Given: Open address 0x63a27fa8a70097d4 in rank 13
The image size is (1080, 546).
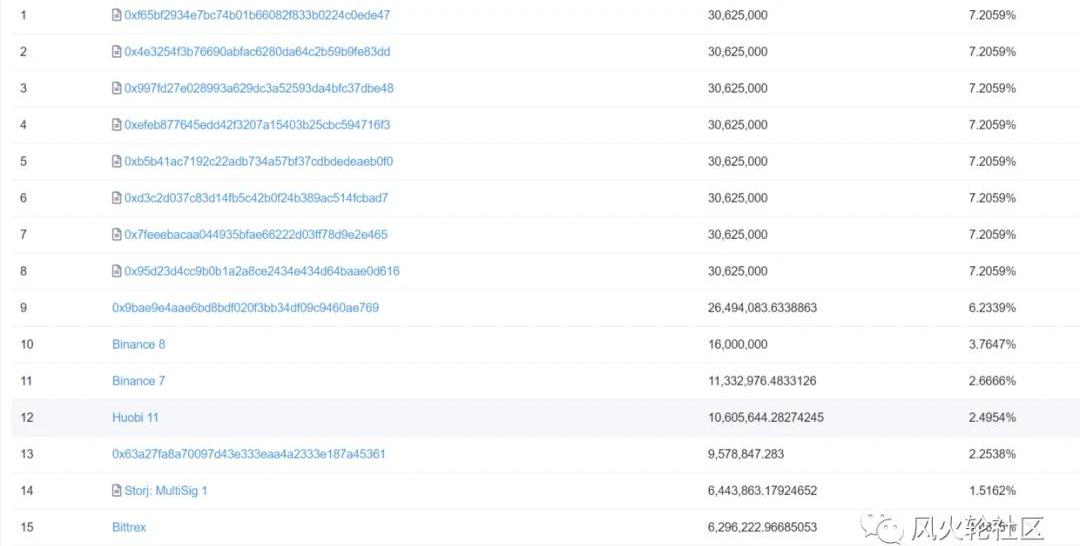Looking at the screenshot, I should tap(248, 454).
